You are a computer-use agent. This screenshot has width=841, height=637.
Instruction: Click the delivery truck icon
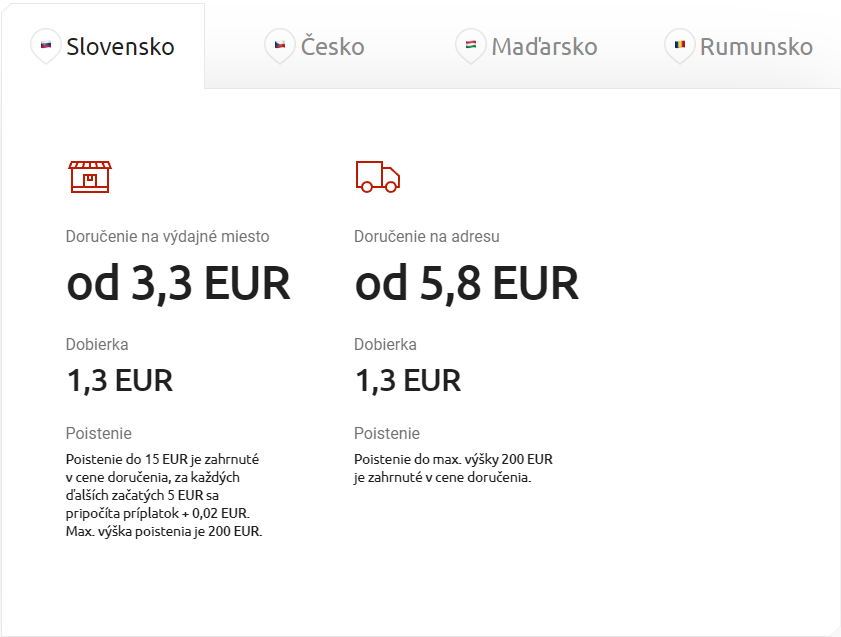click(x=377, y=177)
